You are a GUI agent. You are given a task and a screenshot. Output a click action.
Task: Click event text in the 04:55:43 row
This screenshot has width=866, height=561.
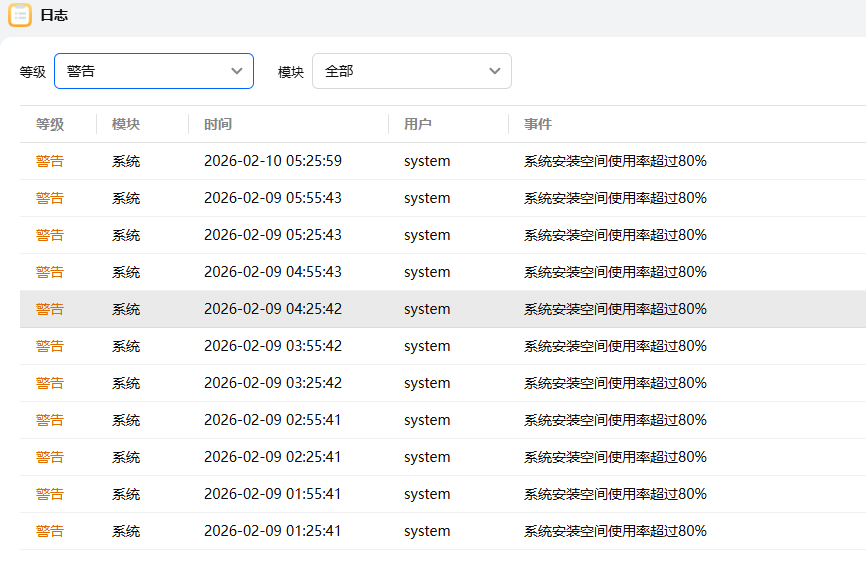pos(615,272)
